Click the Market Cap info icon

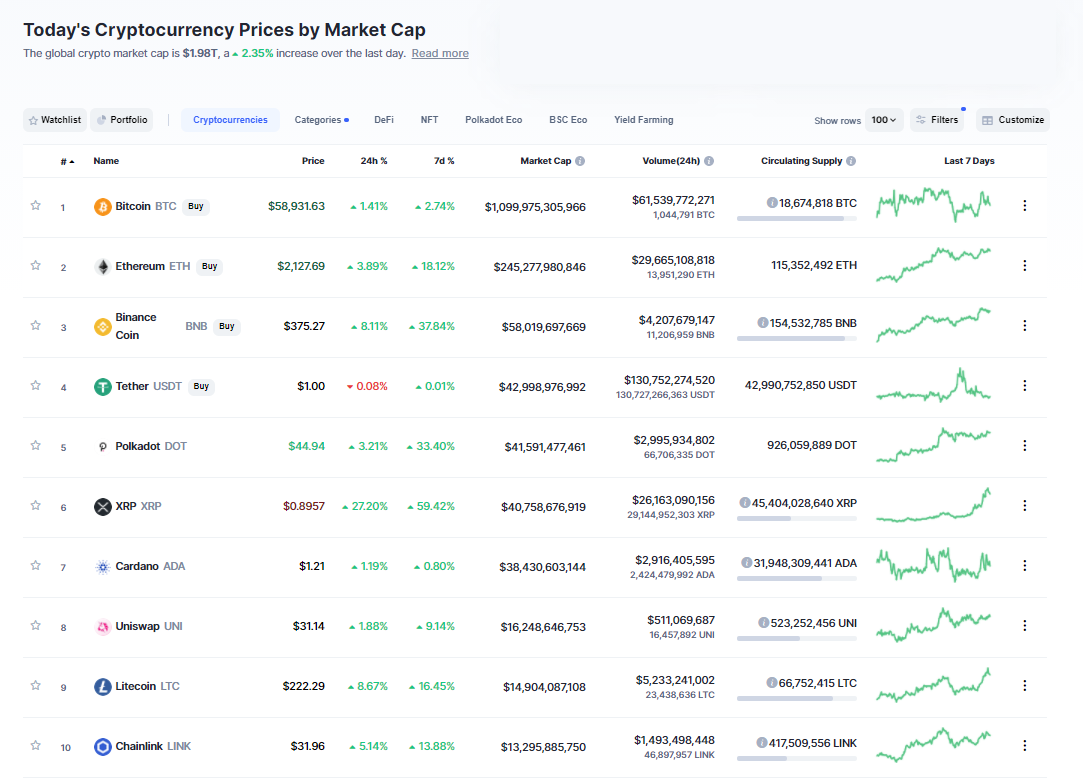pos(580,161)
